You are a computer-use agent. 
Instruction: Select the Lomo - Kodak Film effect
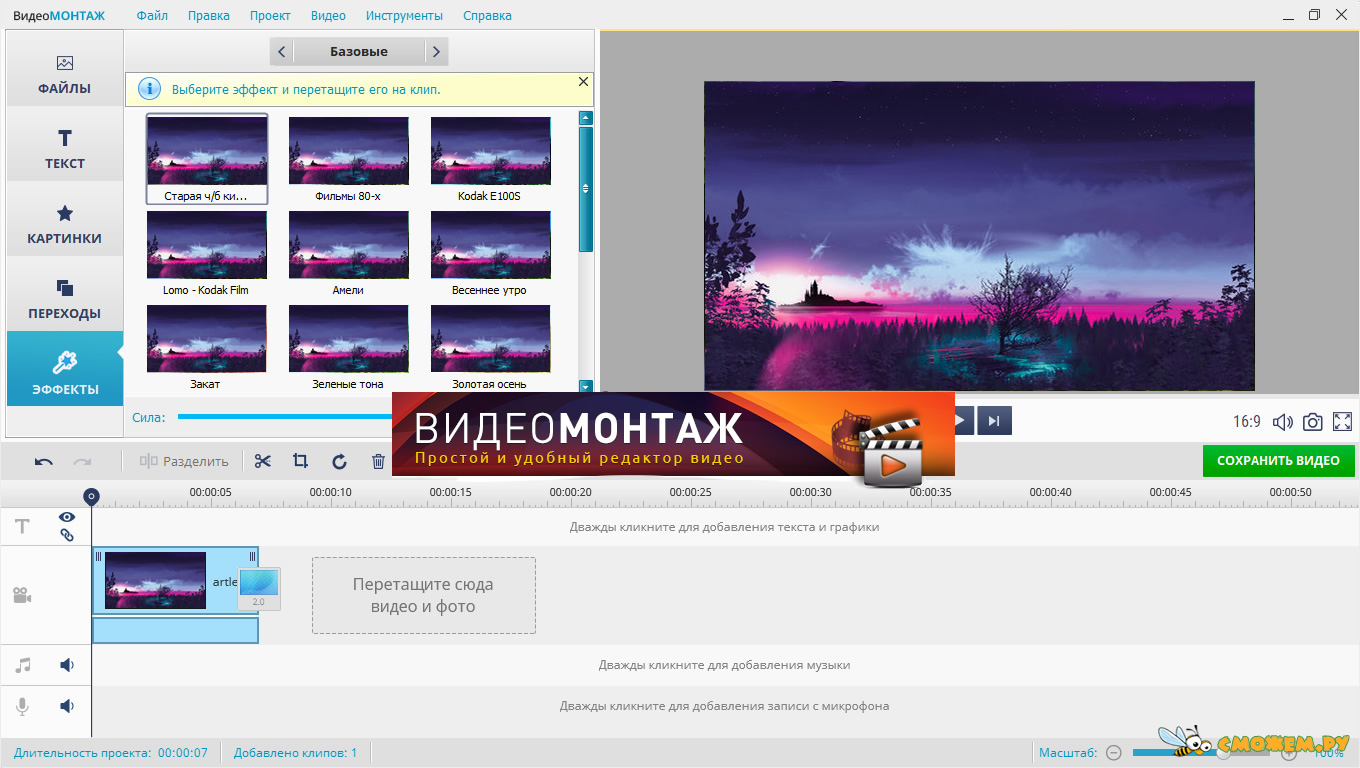(207, 253)
